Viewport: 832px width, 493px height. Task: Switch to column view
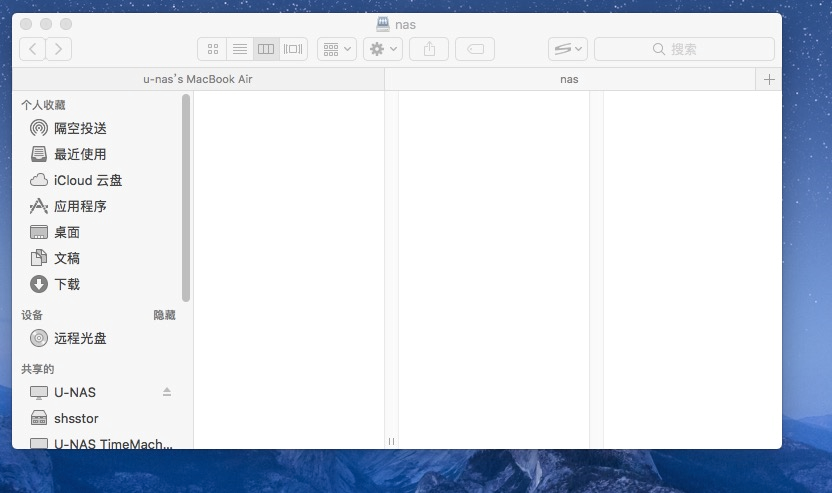pyautogui.click(x=266, y=49)
